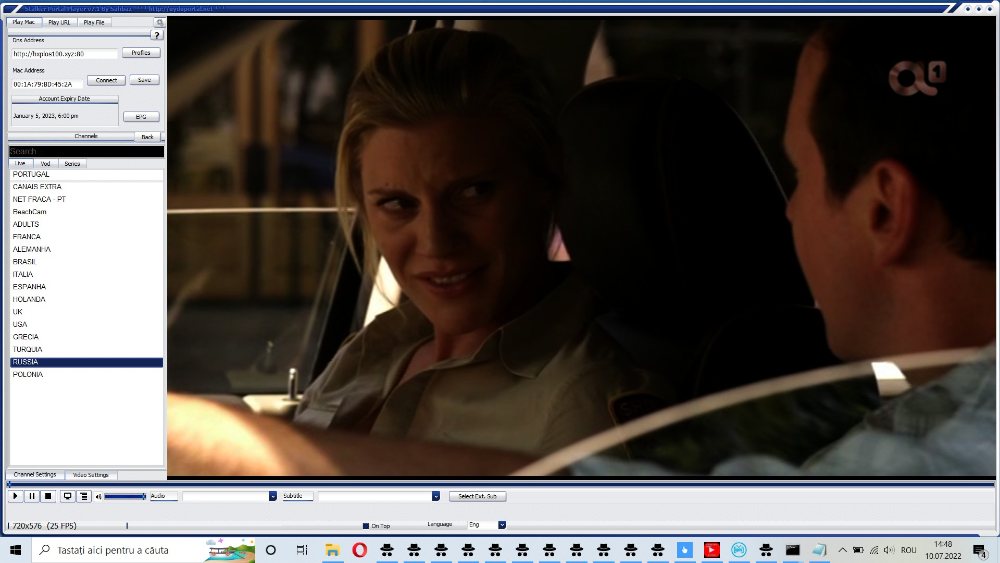Select BeachCam in the channel list
Viewport: 1000px width, 563px height.
pos(86,212)
